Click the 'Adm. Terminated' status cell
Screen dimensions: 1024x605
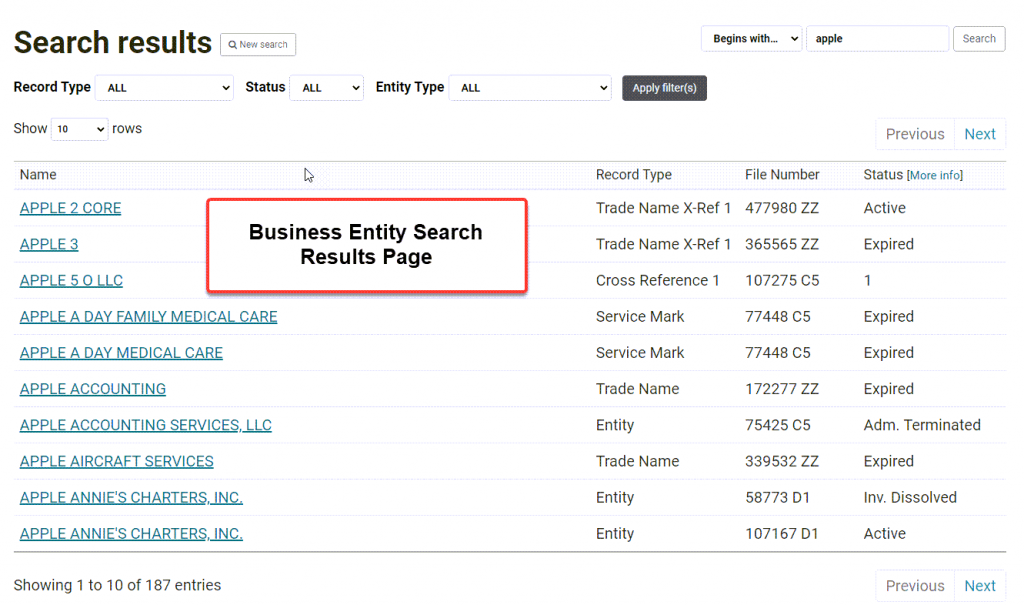(x=922, y=425)
